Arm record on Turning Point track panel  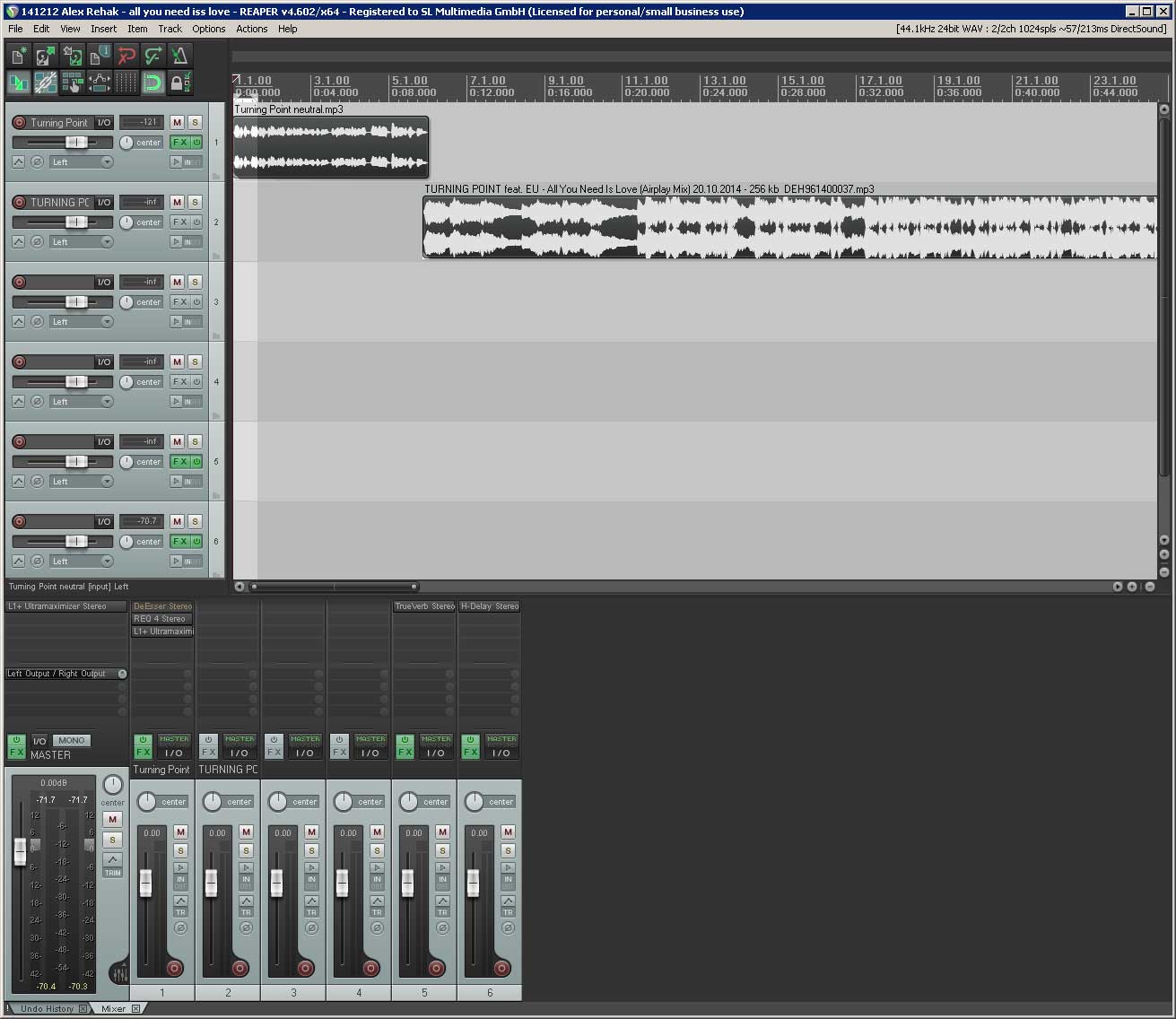19,123
